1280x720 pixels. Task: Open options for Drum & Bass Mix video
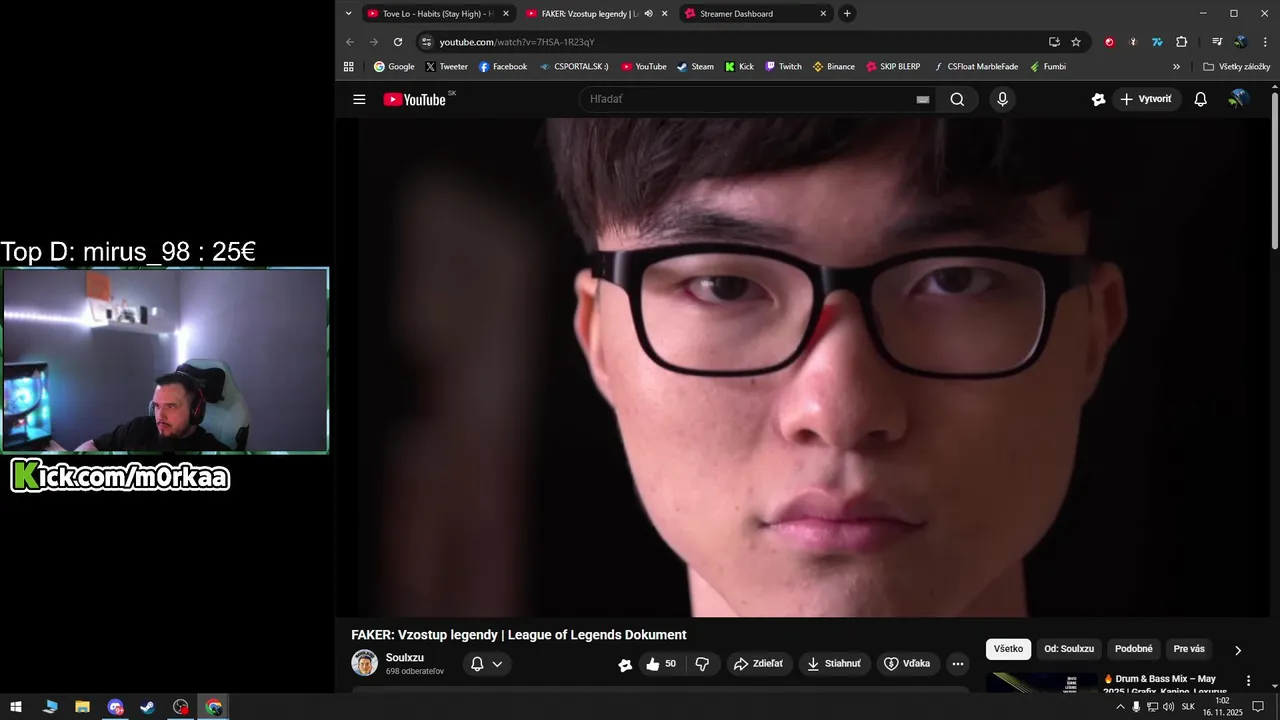1248,681
